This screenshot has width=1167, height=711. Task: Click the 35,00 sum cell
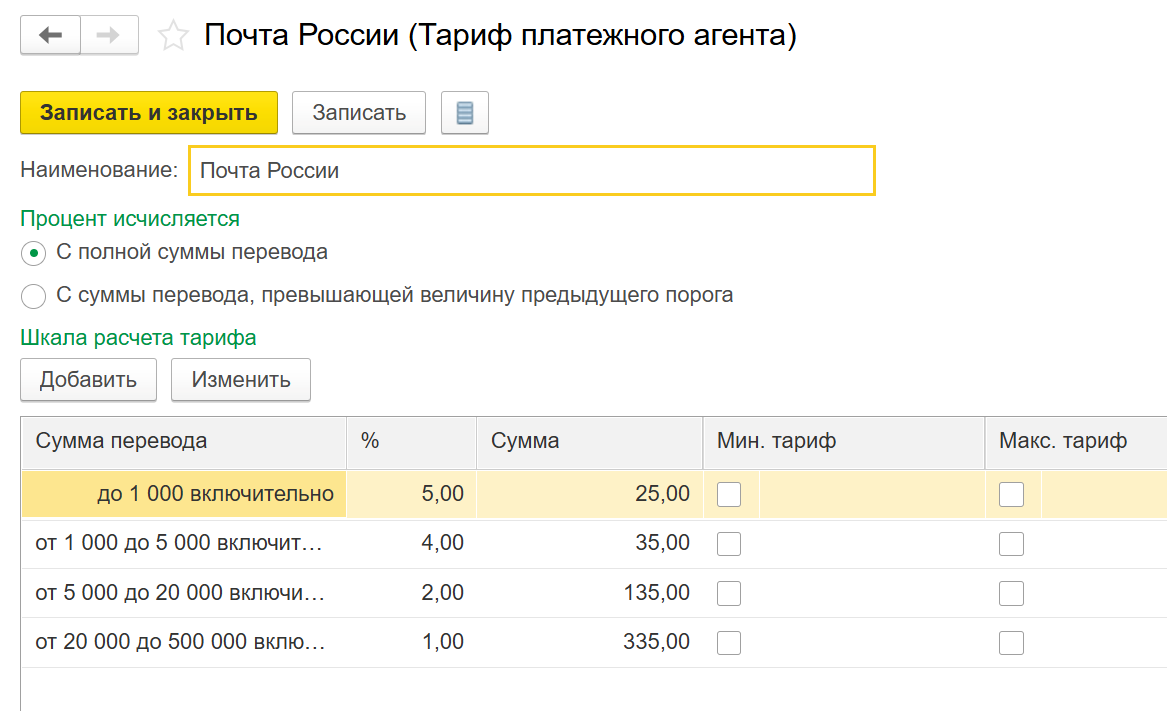[x=589, y=543]
